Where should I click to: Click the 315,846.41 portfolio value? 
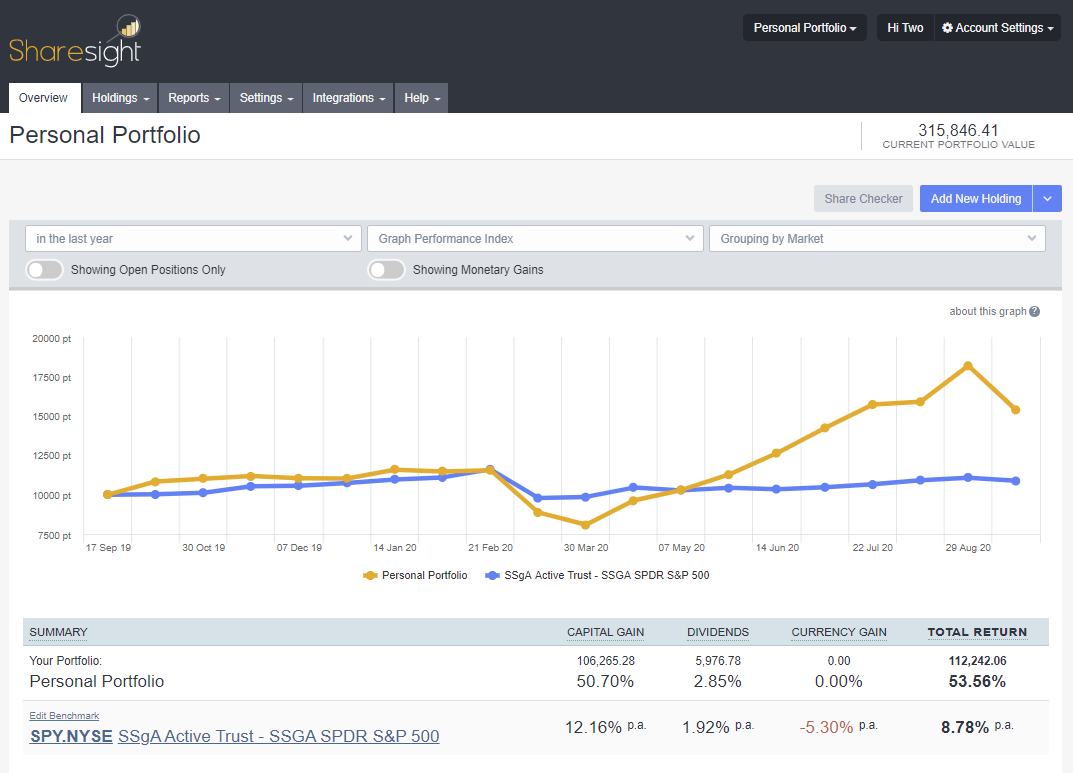point(958,130)
